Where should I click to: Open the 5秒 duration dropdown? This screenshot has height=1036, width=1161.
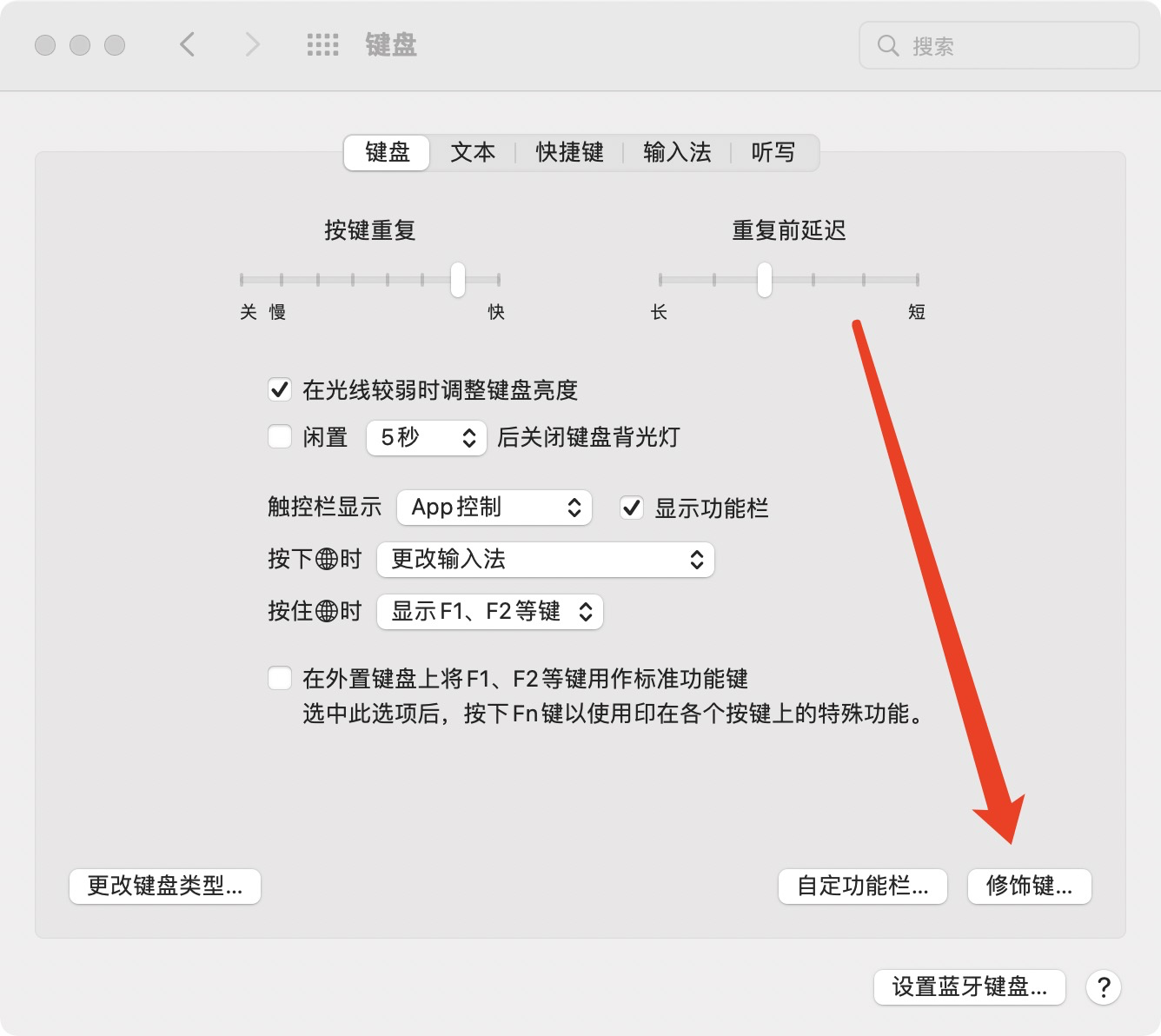(425, 438)
